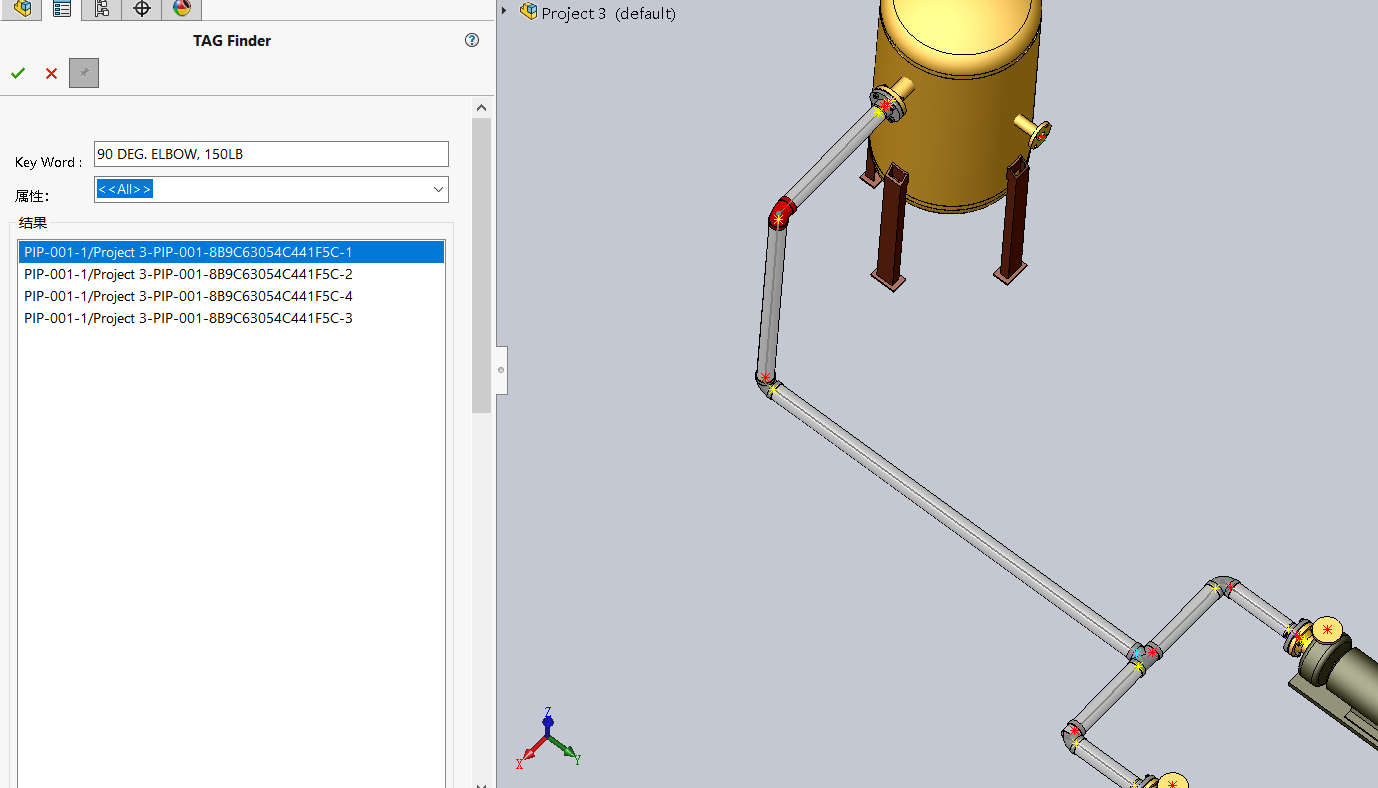Confirm with the green checkmark OK
The image size is (1378, 788).
coord(18,73)
